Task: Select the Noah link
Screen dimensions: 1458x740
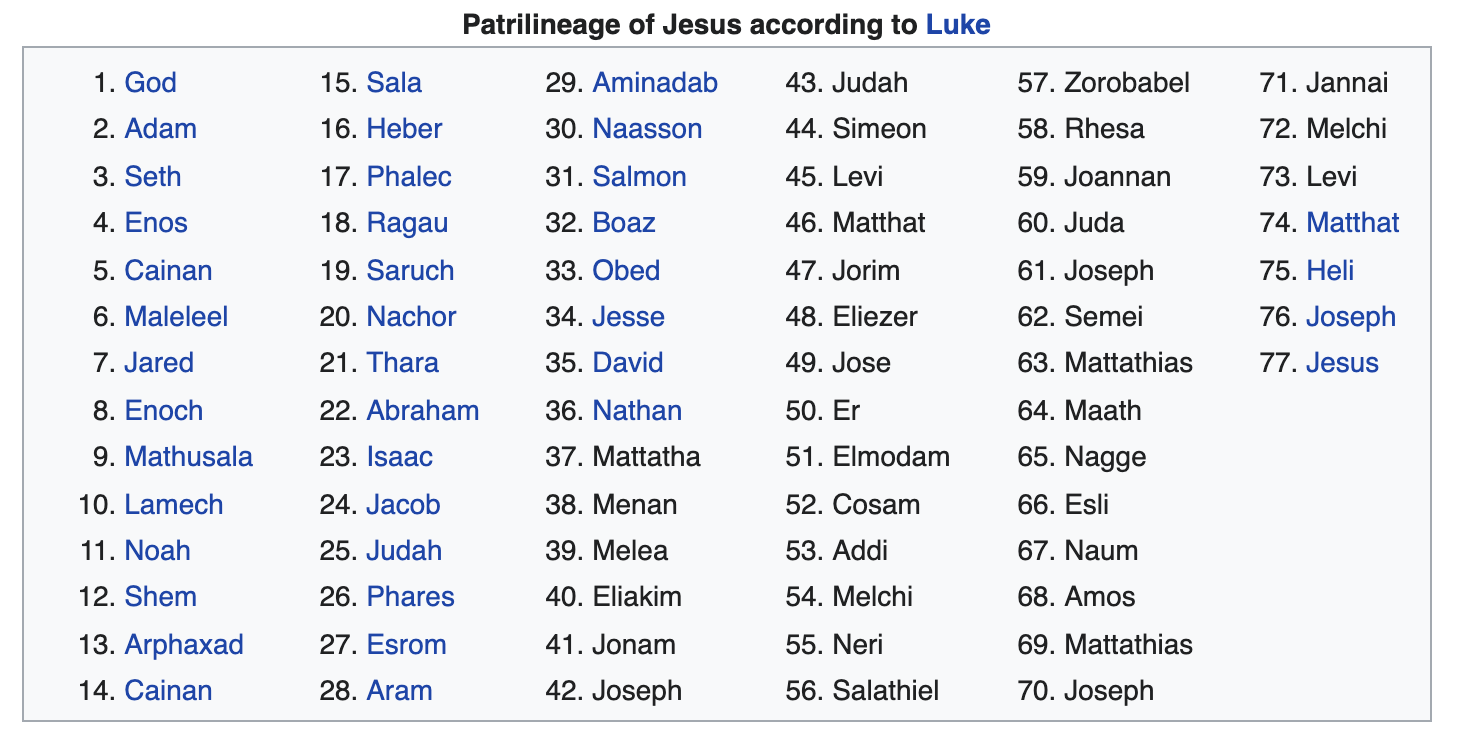Action: (x=157, y=551)
